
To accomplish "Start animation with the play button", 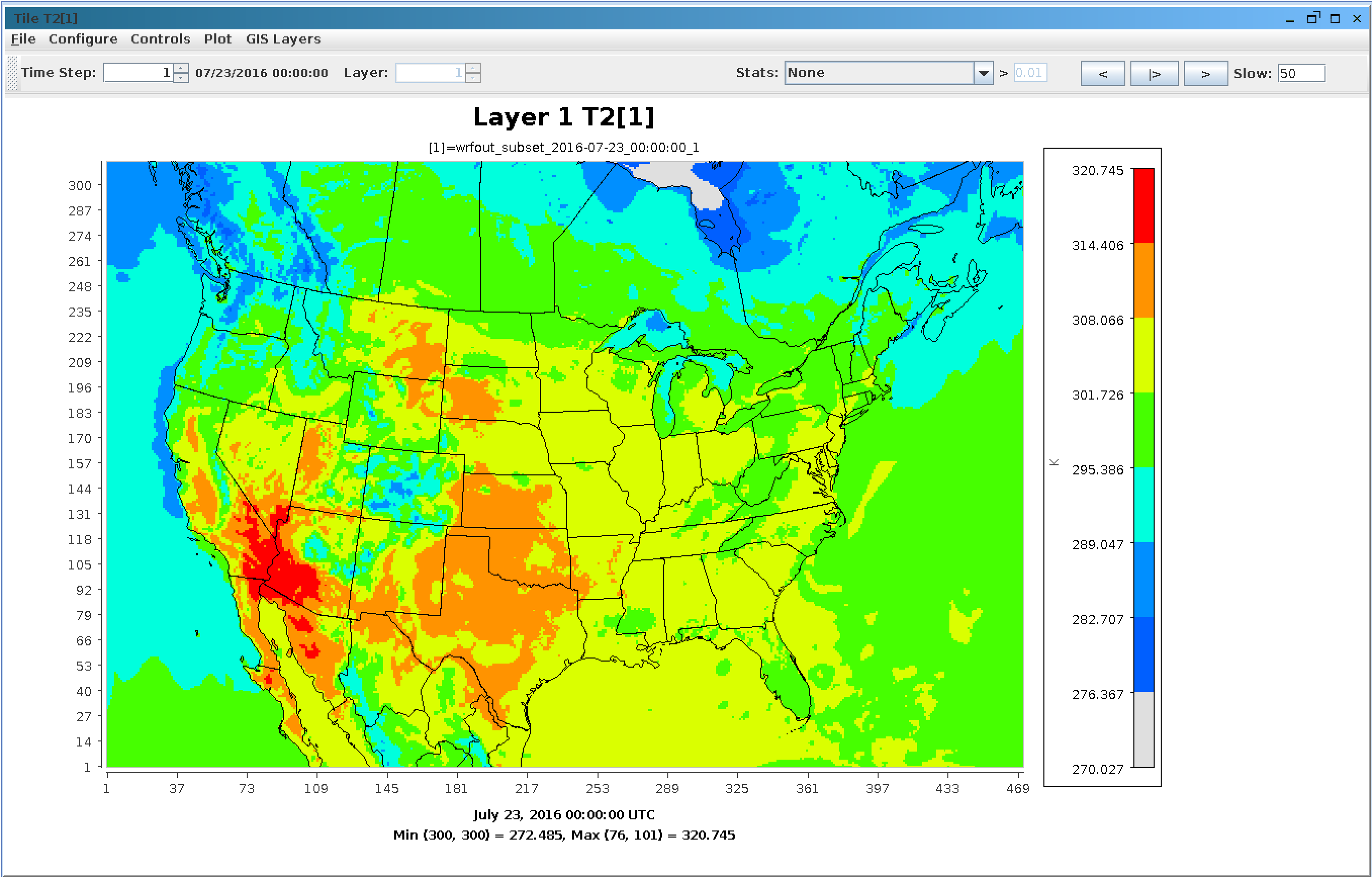I will [1154, 73].
